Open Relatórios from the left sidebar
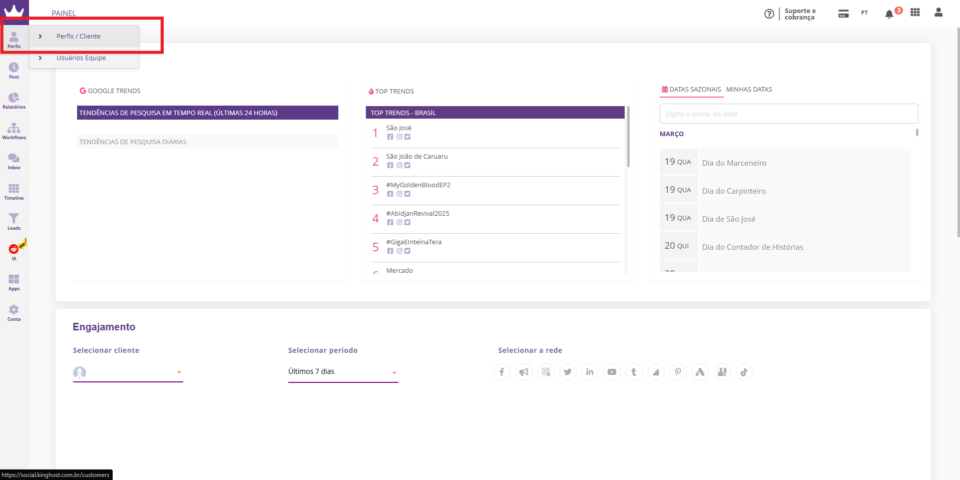Image resolution: width=960 pixels, height=480 pixels. tap(14, 100)
